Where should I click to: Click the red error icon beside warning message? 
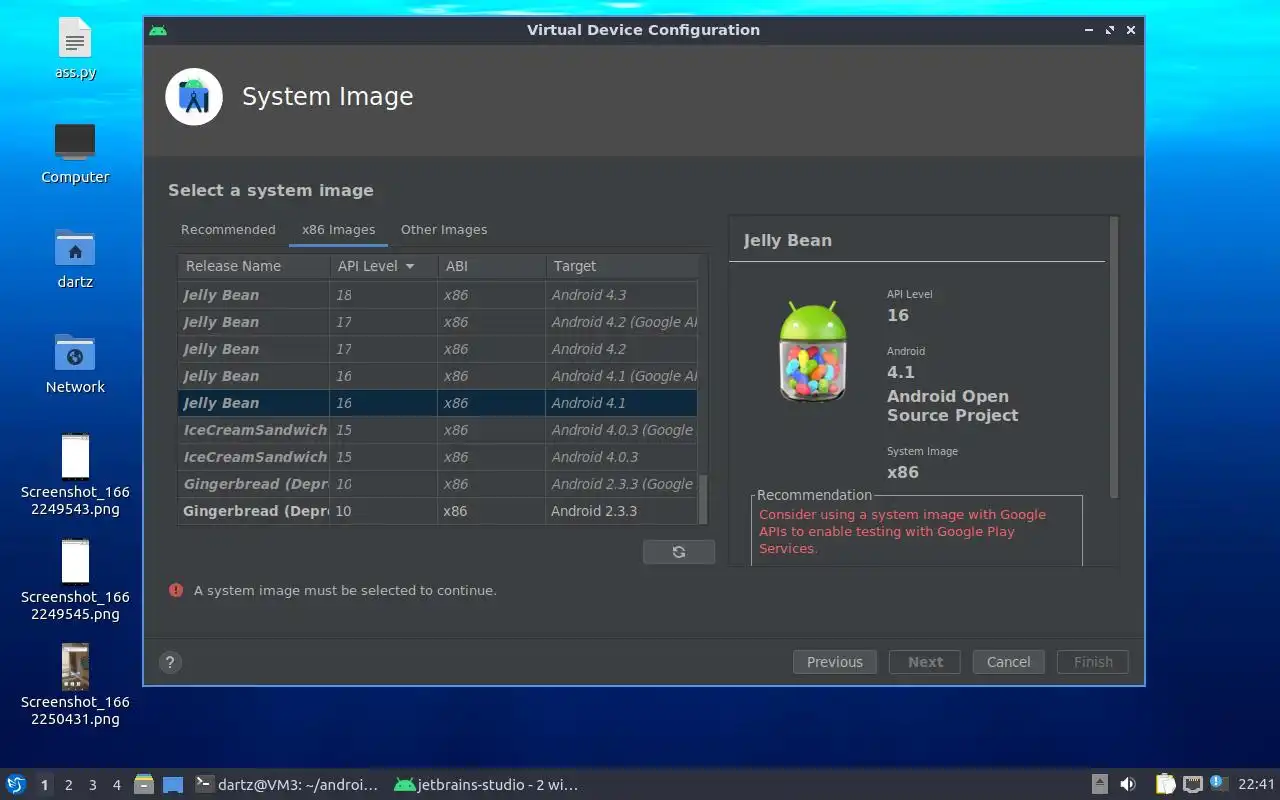pos(176,590)
